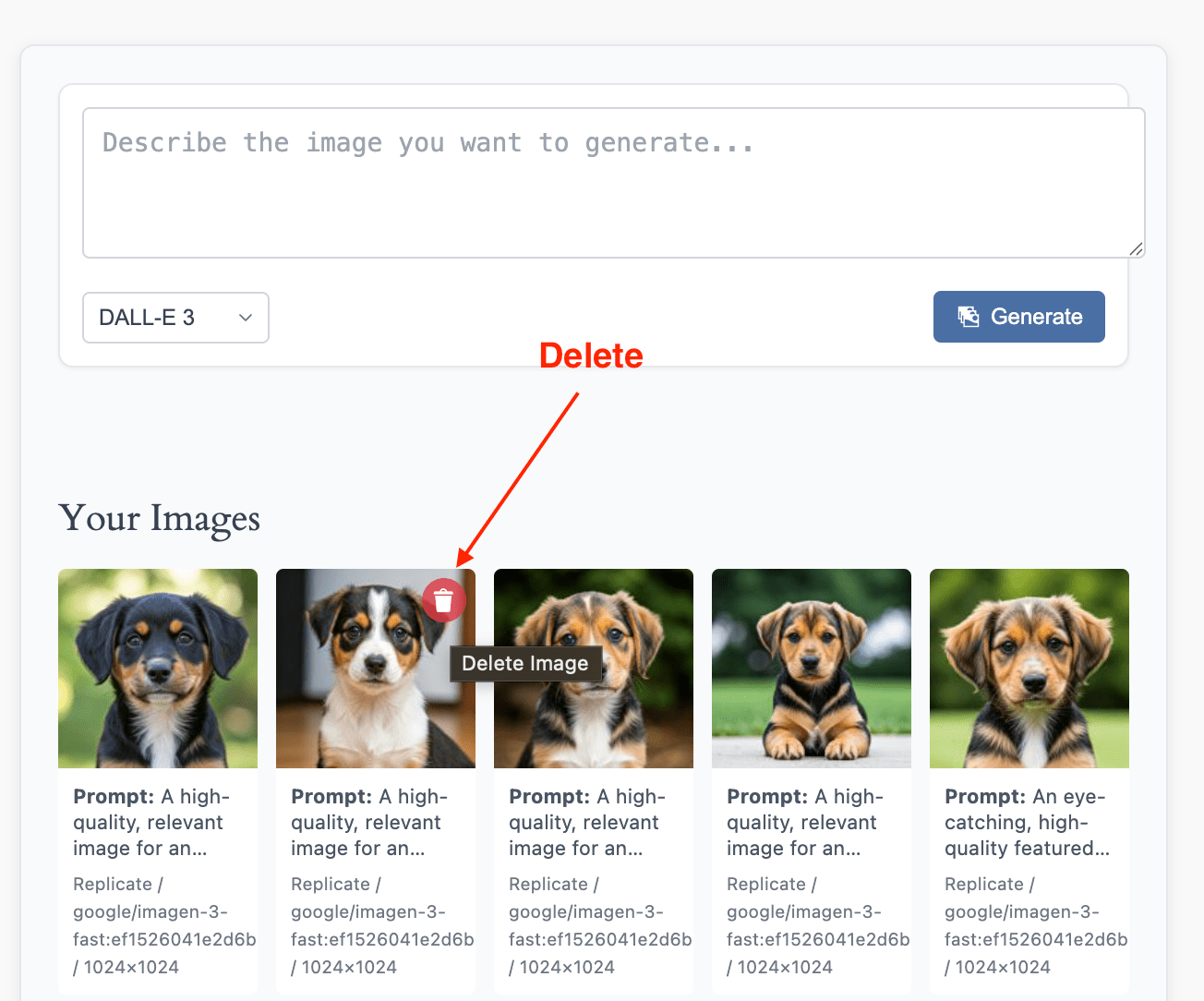This screenshot has height=1001, width=1204.
Task: Open the lying puppy on grass thumbnail
Action: point(812,669)
